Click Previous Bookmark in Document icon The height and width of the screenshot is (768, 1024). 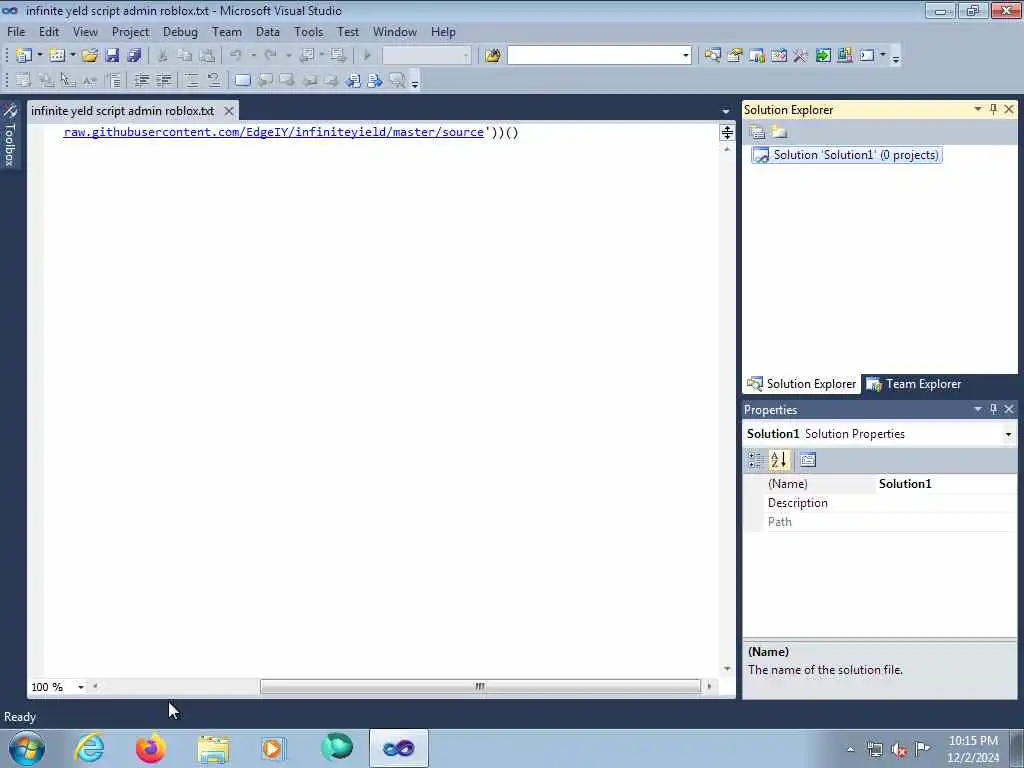tap(353, 80)
